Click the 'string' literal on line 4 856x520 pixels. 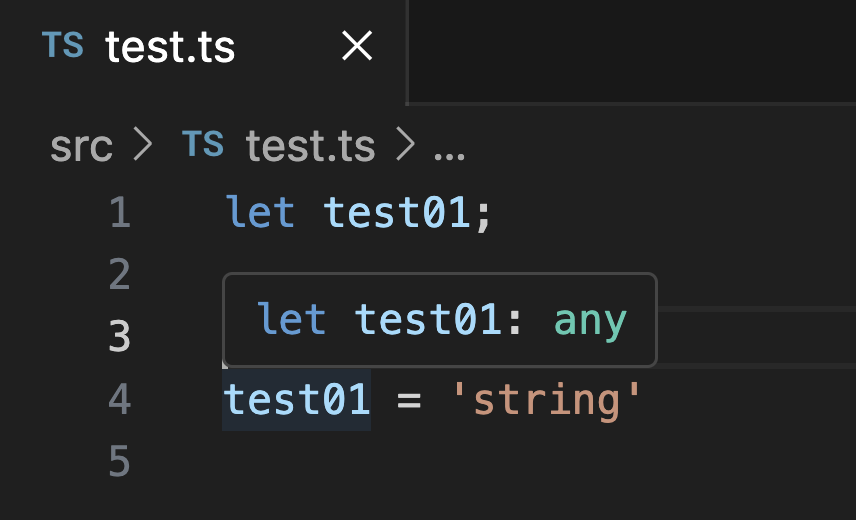[546, 400]
